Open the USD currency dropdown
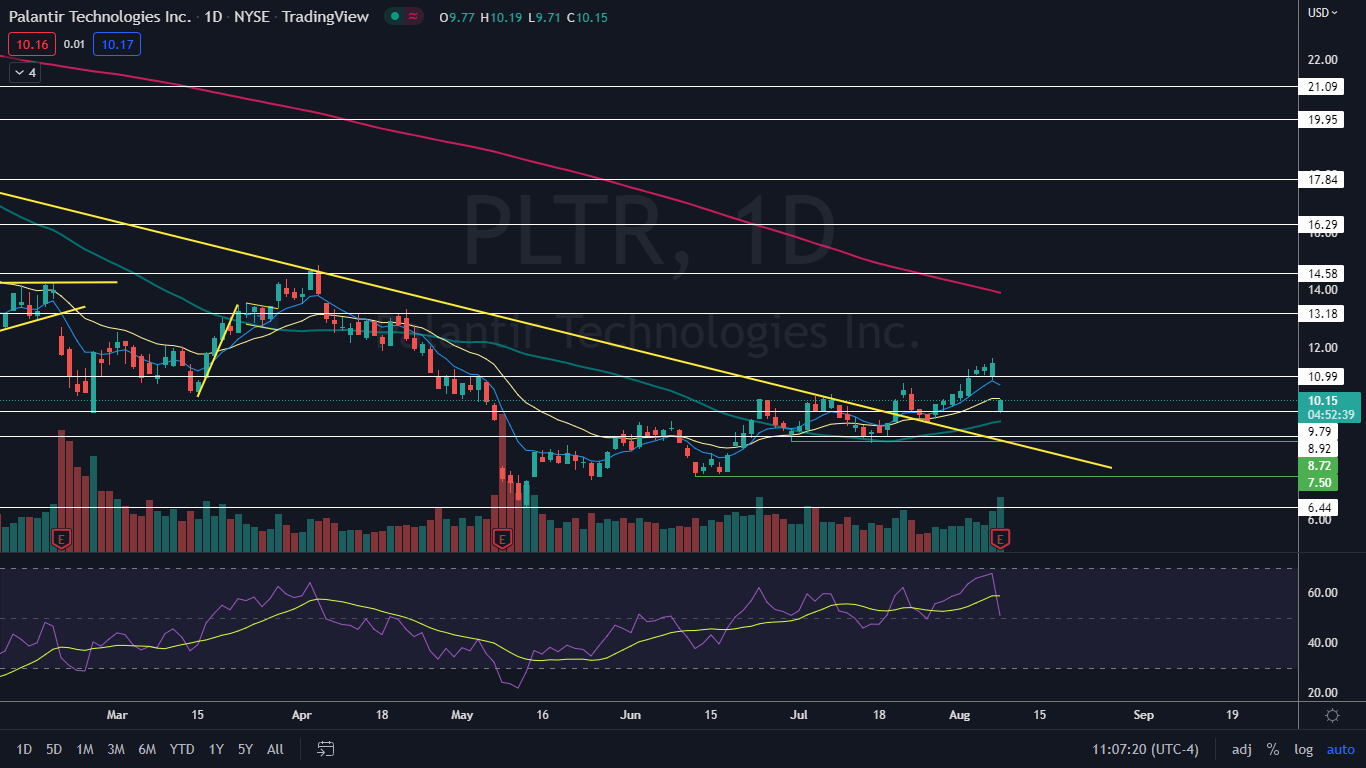The image size is (1366, 768). coord(1323,13)
